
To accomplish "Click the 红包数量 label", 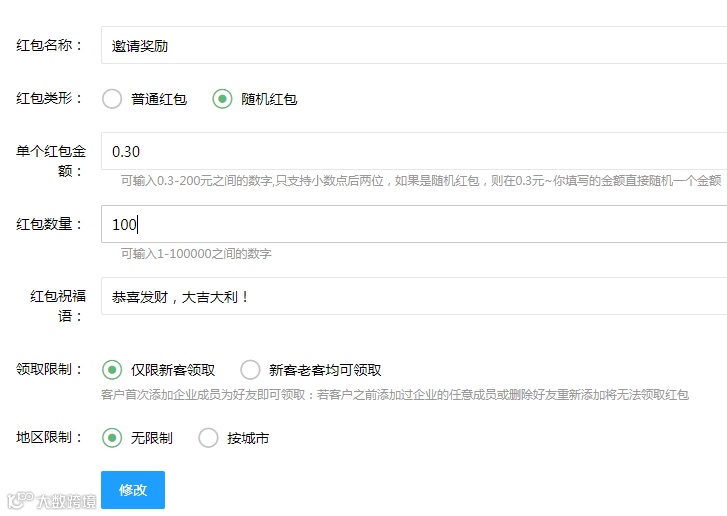I will coord(49,224).
